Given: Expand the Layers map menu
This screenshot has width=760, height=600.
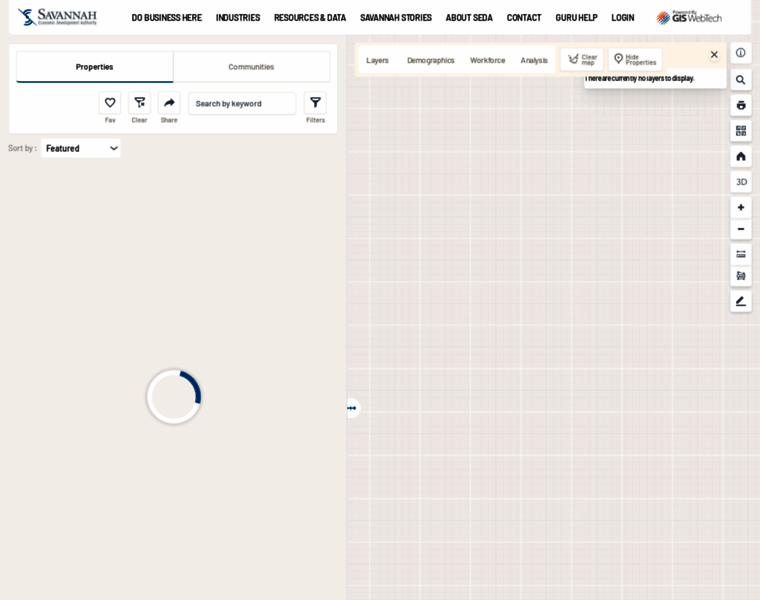Looking at the screenshot, I should tap(377, 60).
